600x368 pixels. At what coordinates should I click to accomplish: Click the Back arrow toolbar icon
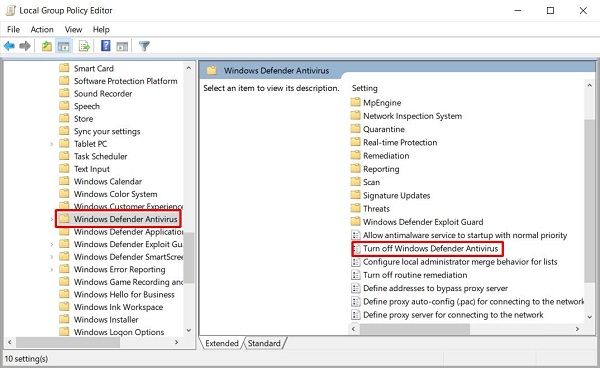tap(9, 46)
